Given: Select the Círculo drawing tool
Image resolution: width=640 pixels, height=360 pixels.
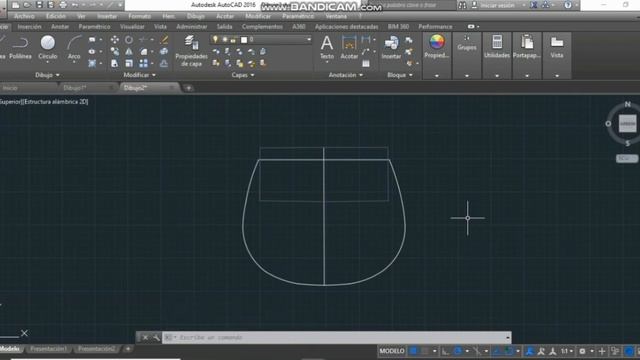Looking at the screenshot, I should click(x=47, y=47).
